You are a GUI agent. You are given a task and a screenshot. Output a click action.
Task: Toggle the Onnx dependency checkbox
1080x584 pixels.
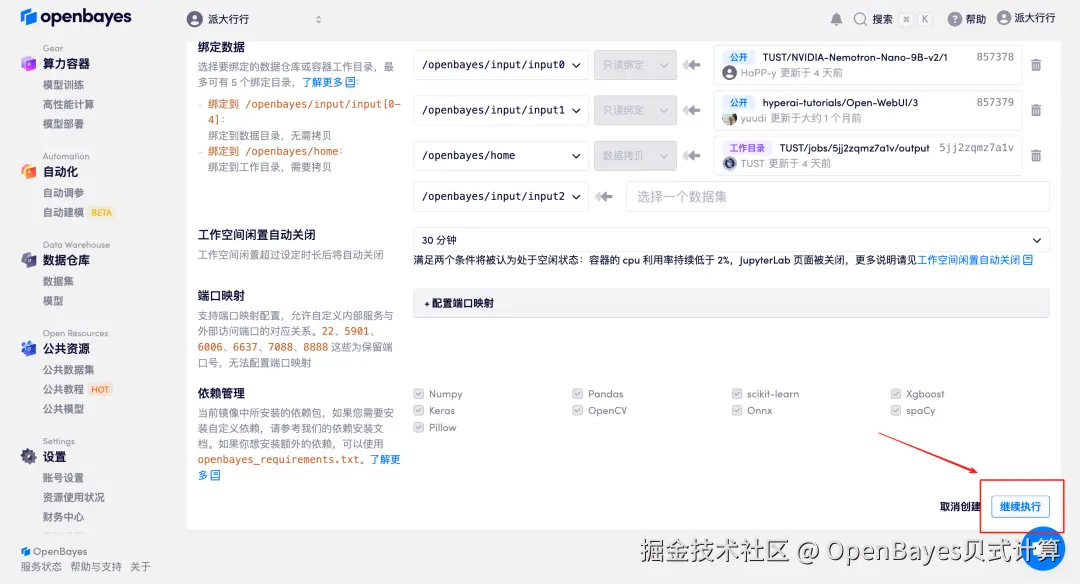[x=737, y=410]
